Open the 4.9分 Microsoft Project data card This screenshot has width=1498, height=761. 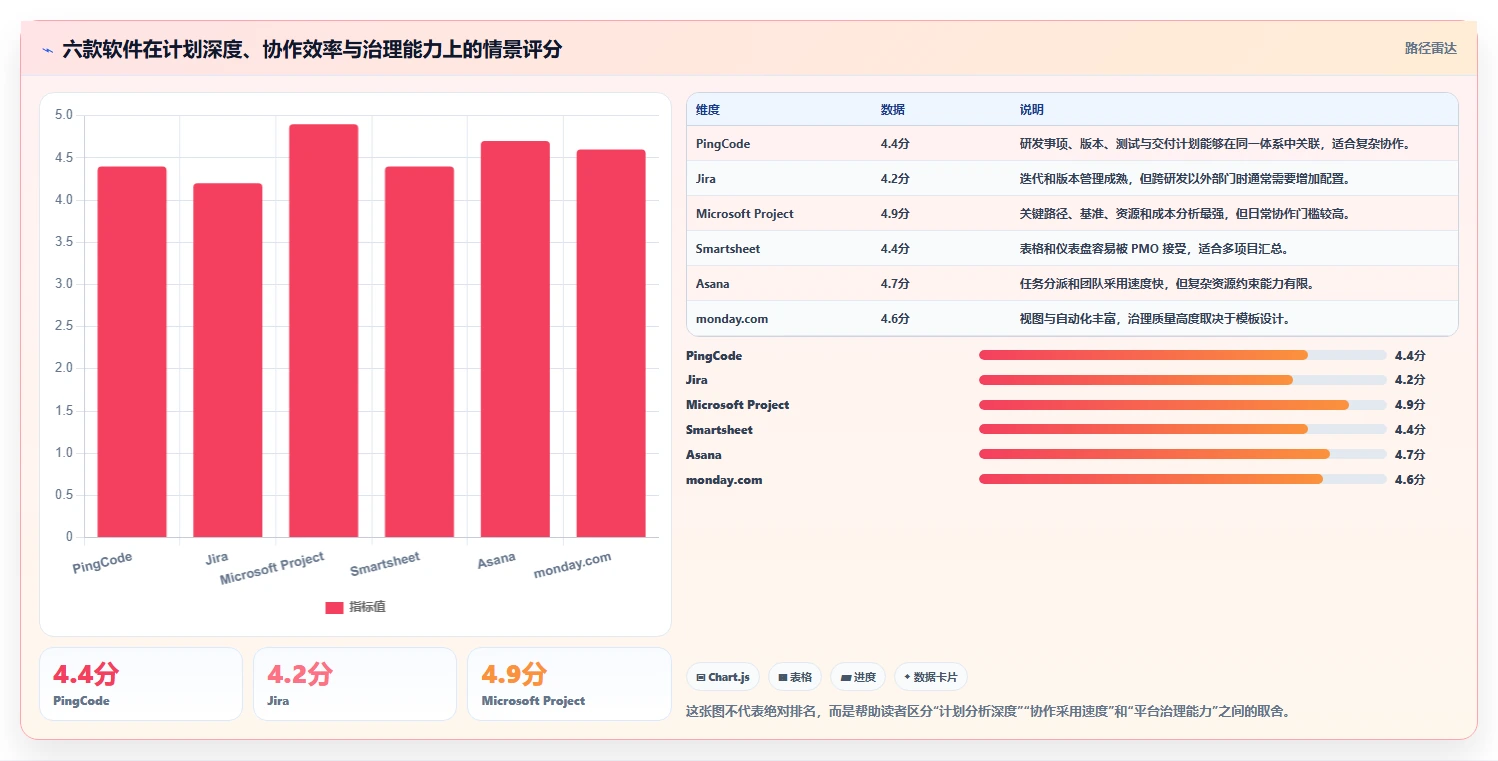coord(569,684)
